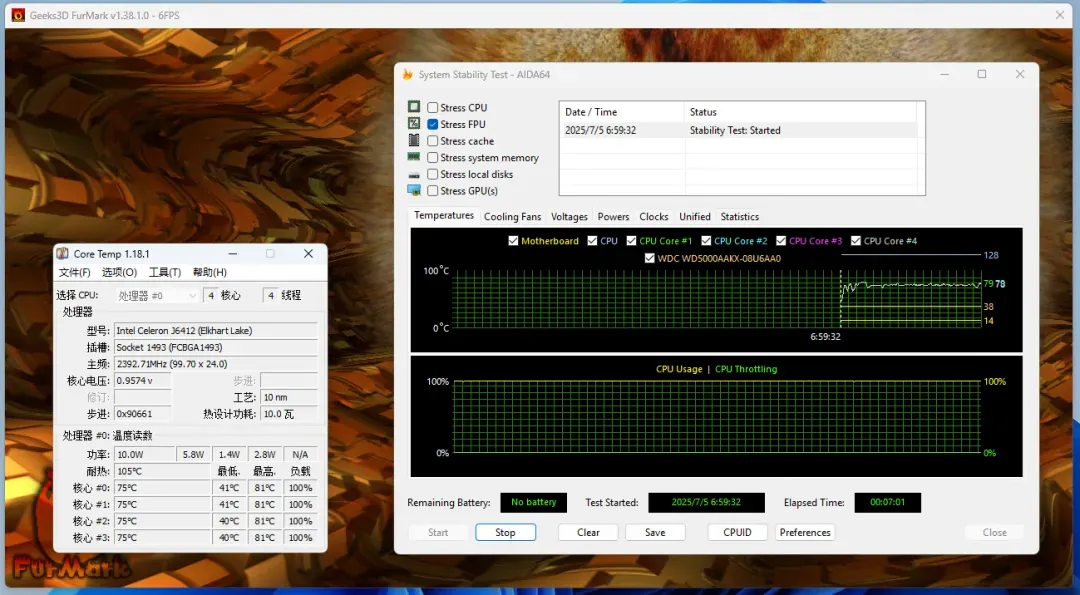The image size is (1080, 595).
Task: Click the Clear button
Action: point(588,532)
